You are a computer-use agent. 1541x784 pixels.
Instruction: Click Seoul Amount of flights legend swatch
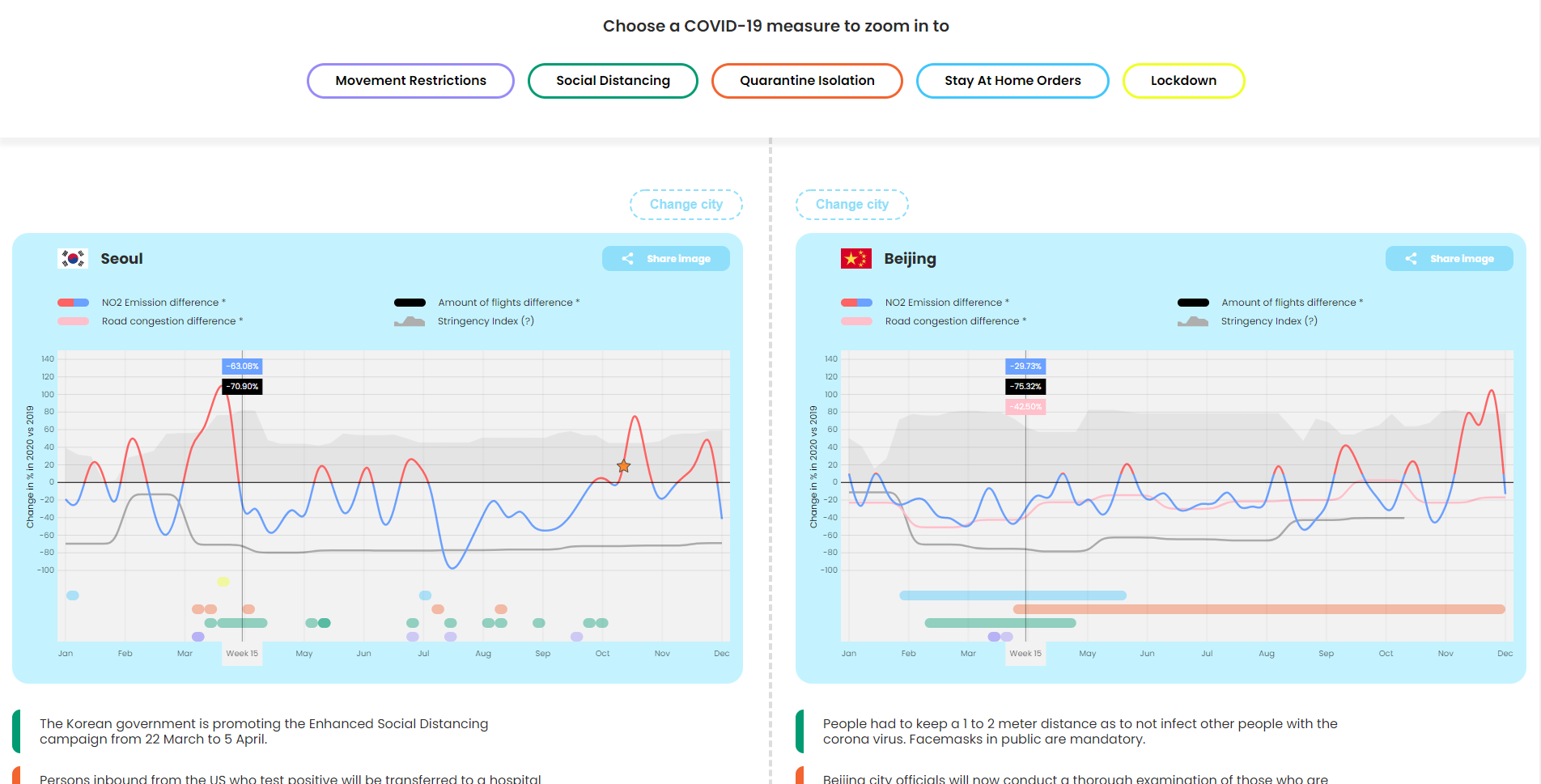[x=410, y=303]
